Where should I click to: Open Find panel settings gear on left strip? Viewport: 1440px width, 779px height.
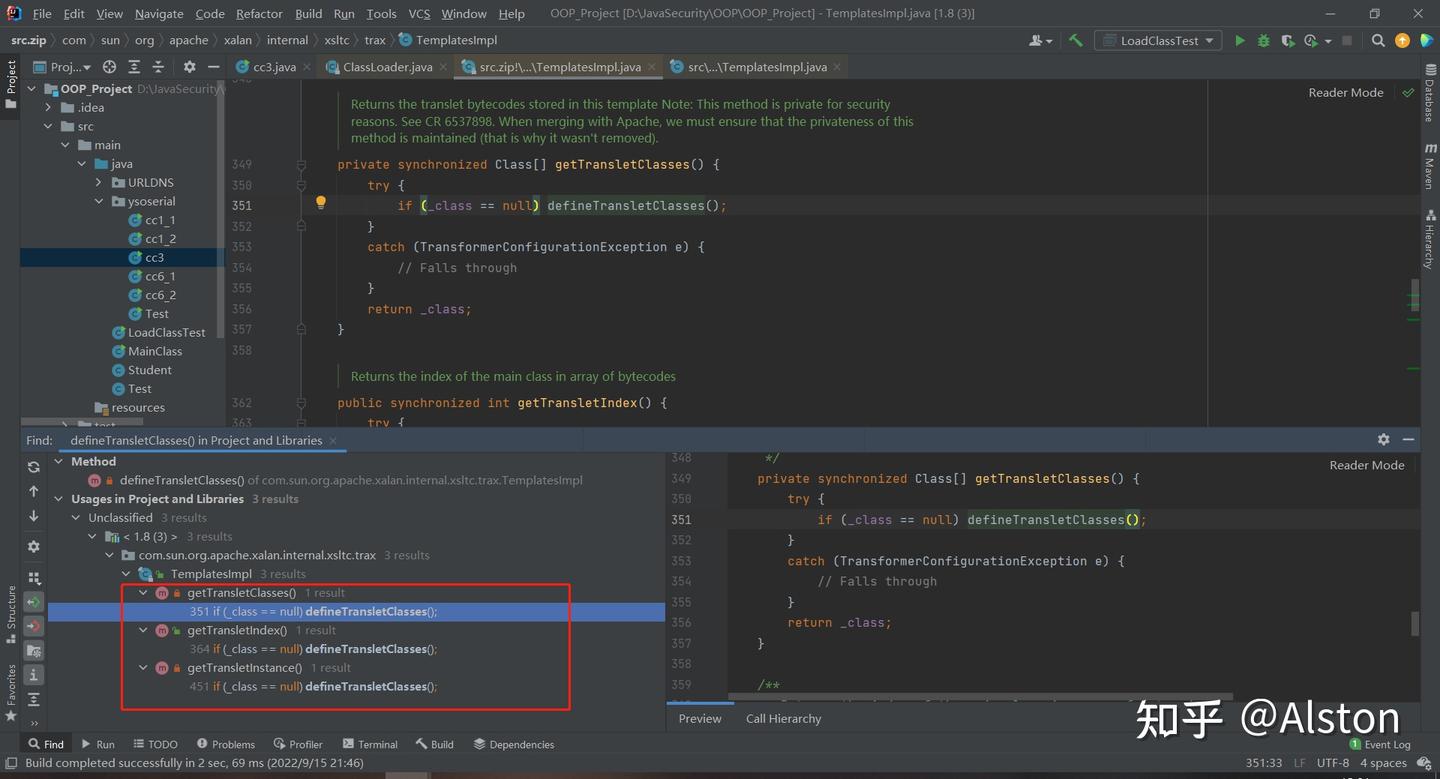click(33, 547)
